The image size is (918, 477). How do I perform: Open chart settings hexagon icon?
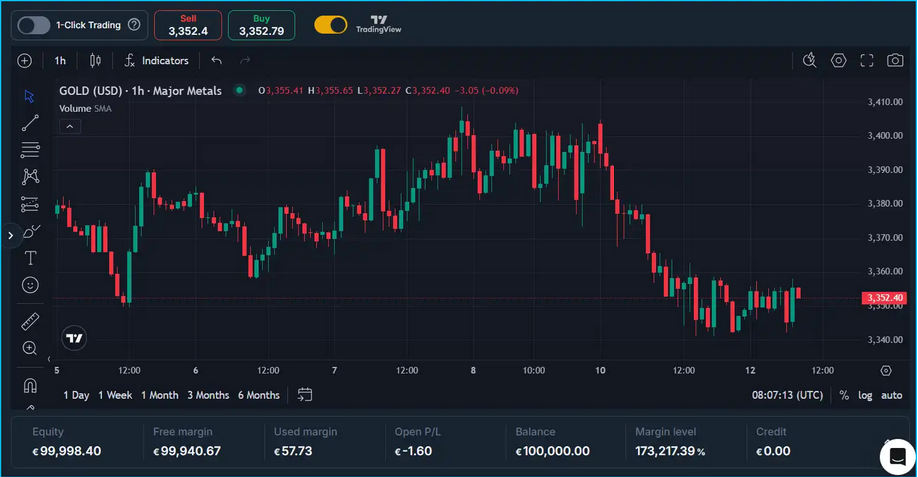(839, 61)
